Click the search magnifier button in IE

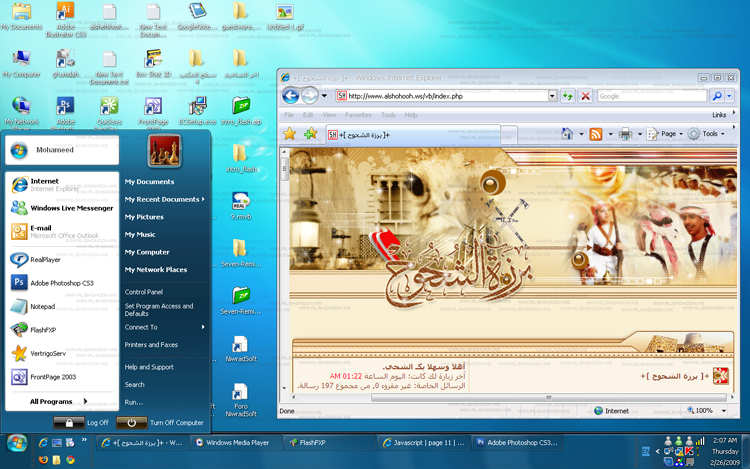tap(717, 96)
